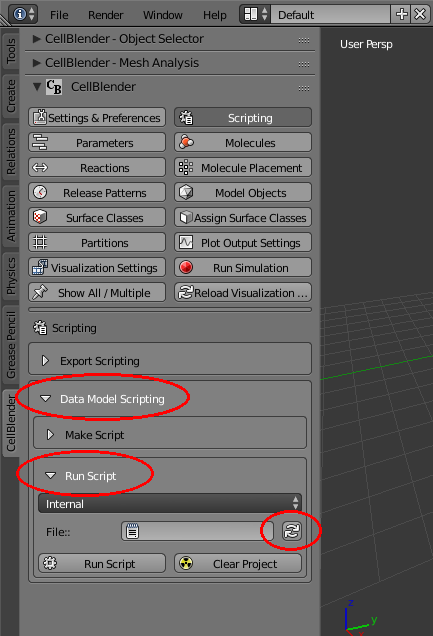
Task: Grab the Mesh Analysis panel drag handle
Action: pos(304,64)
